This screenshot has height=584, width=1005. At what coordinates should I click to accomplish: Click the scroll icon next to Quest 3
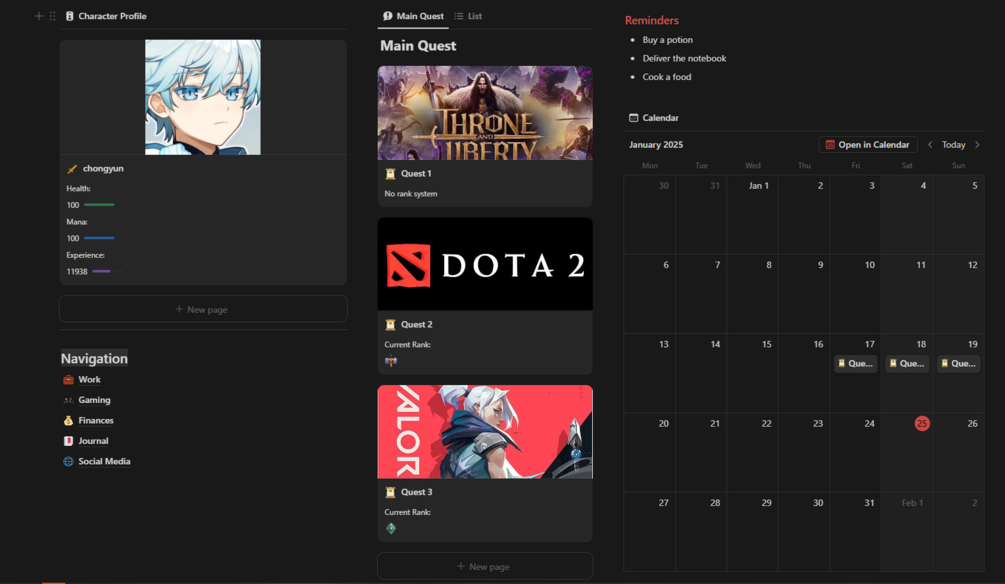point(390,492)
